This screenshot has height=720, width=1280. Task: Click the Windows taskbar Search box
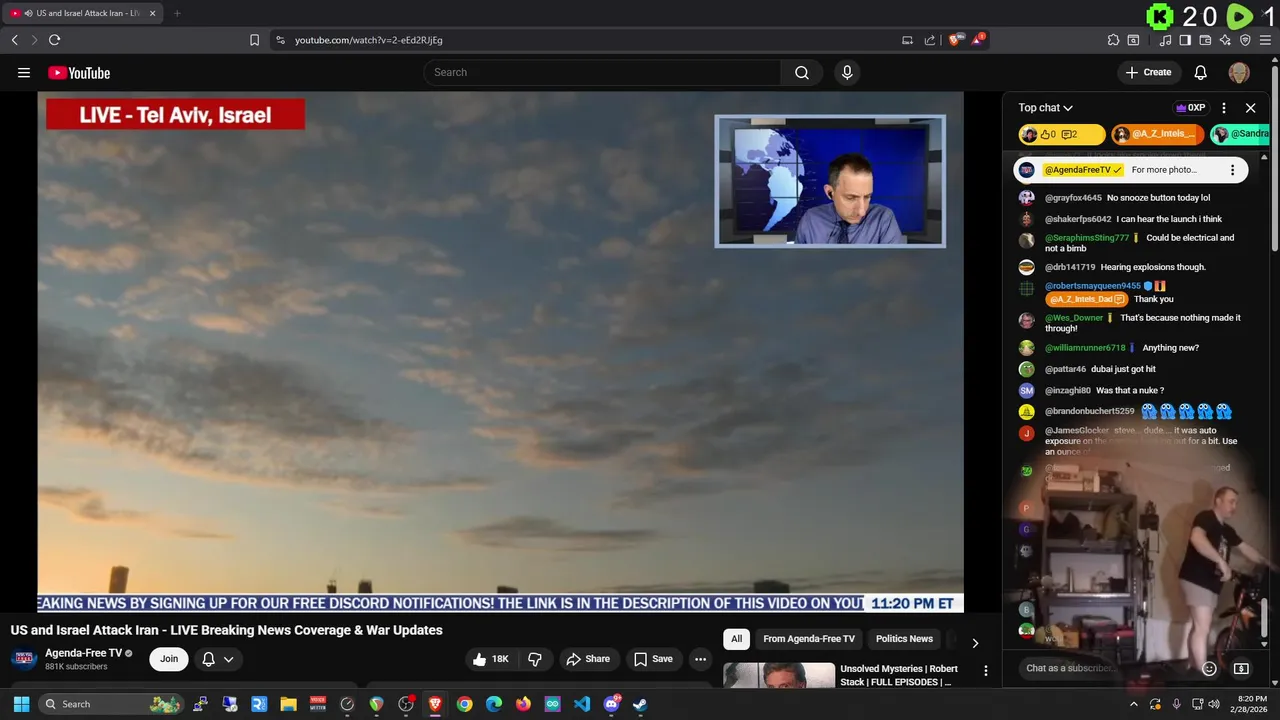113,704
